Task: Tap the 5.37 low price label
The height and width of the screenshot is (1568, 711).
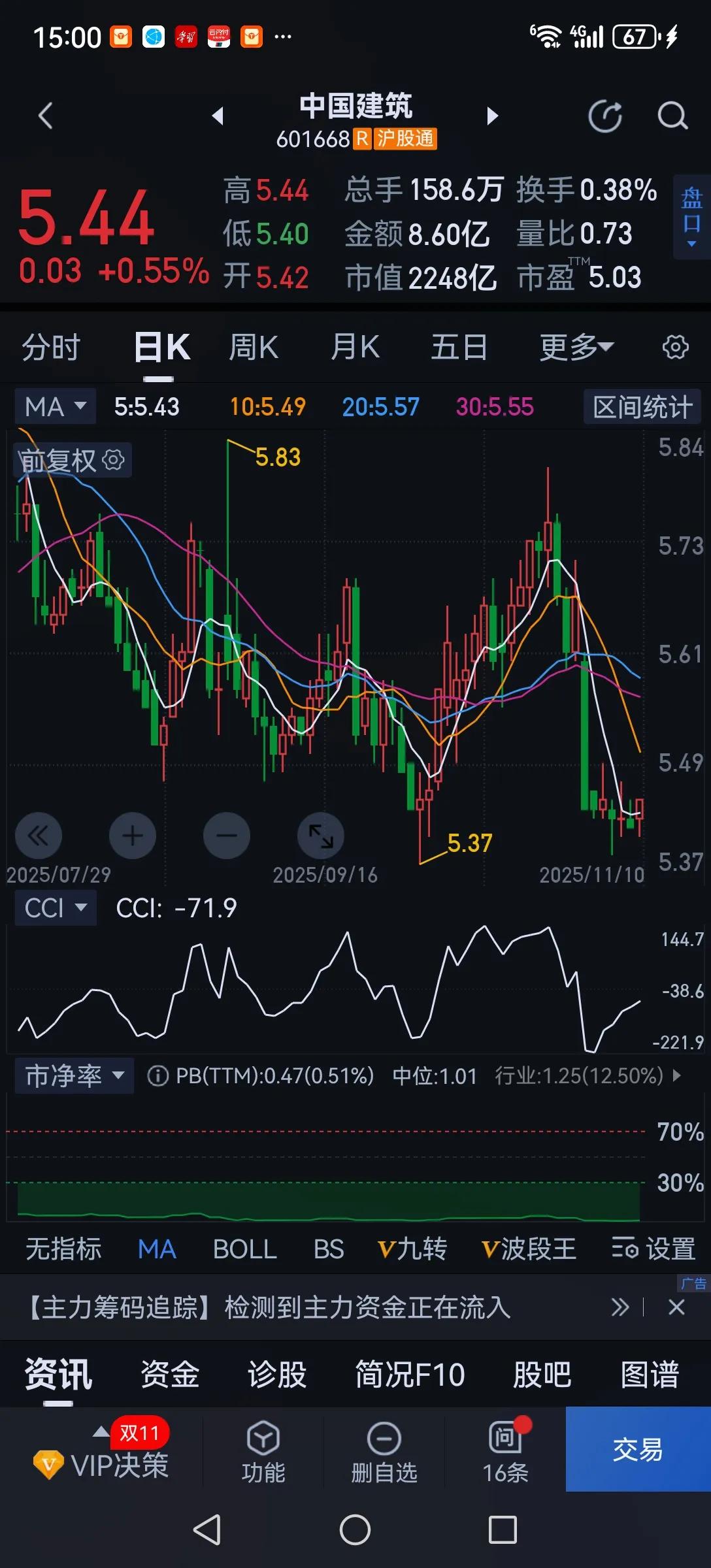Action: click(x=469, y=843)
